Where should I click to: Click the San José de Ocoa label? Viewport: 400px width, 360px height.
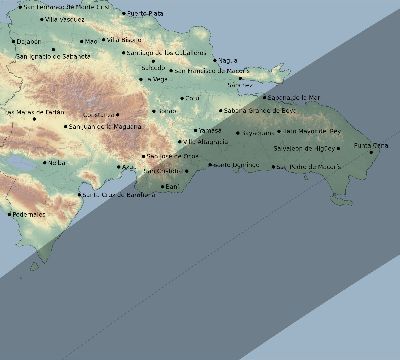[173, 156]
